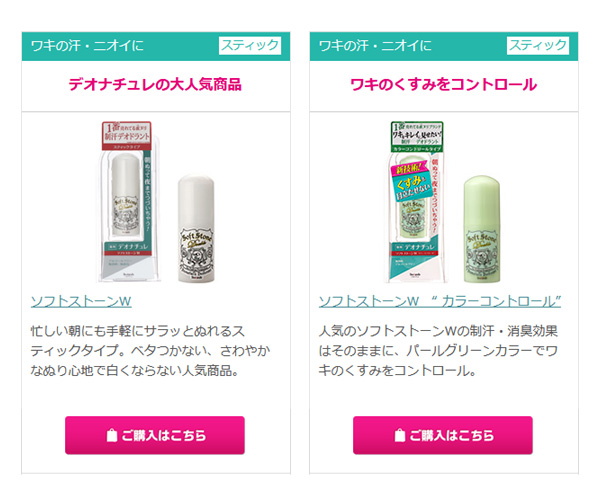The height and width of the screenshot is (492, 600).
Task: Click ご購入はこちら under the white Soft Stone
Action: tap(155, 435)
